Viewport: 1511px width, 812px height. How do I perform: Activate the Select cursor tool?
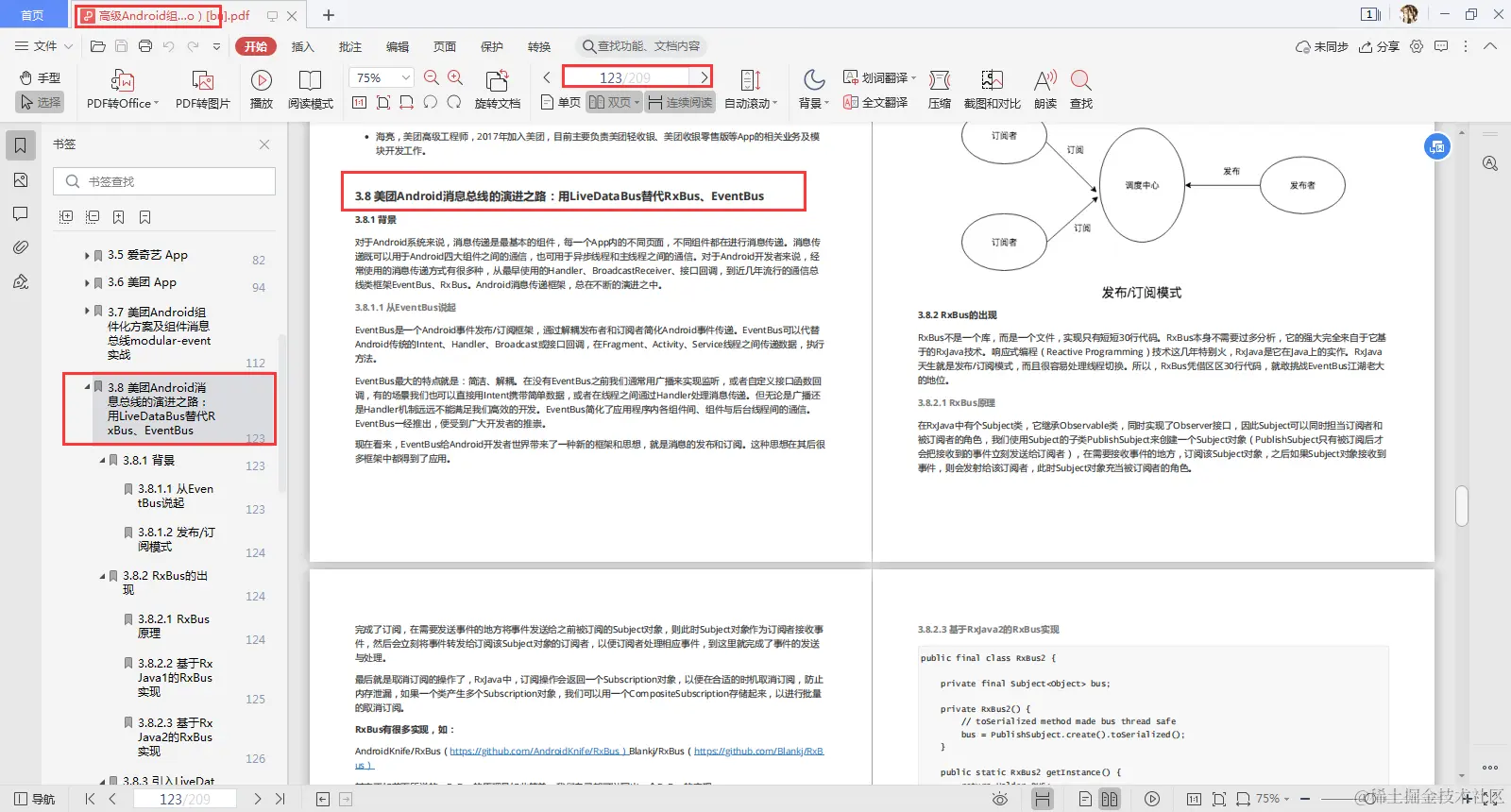click(40, 102)
